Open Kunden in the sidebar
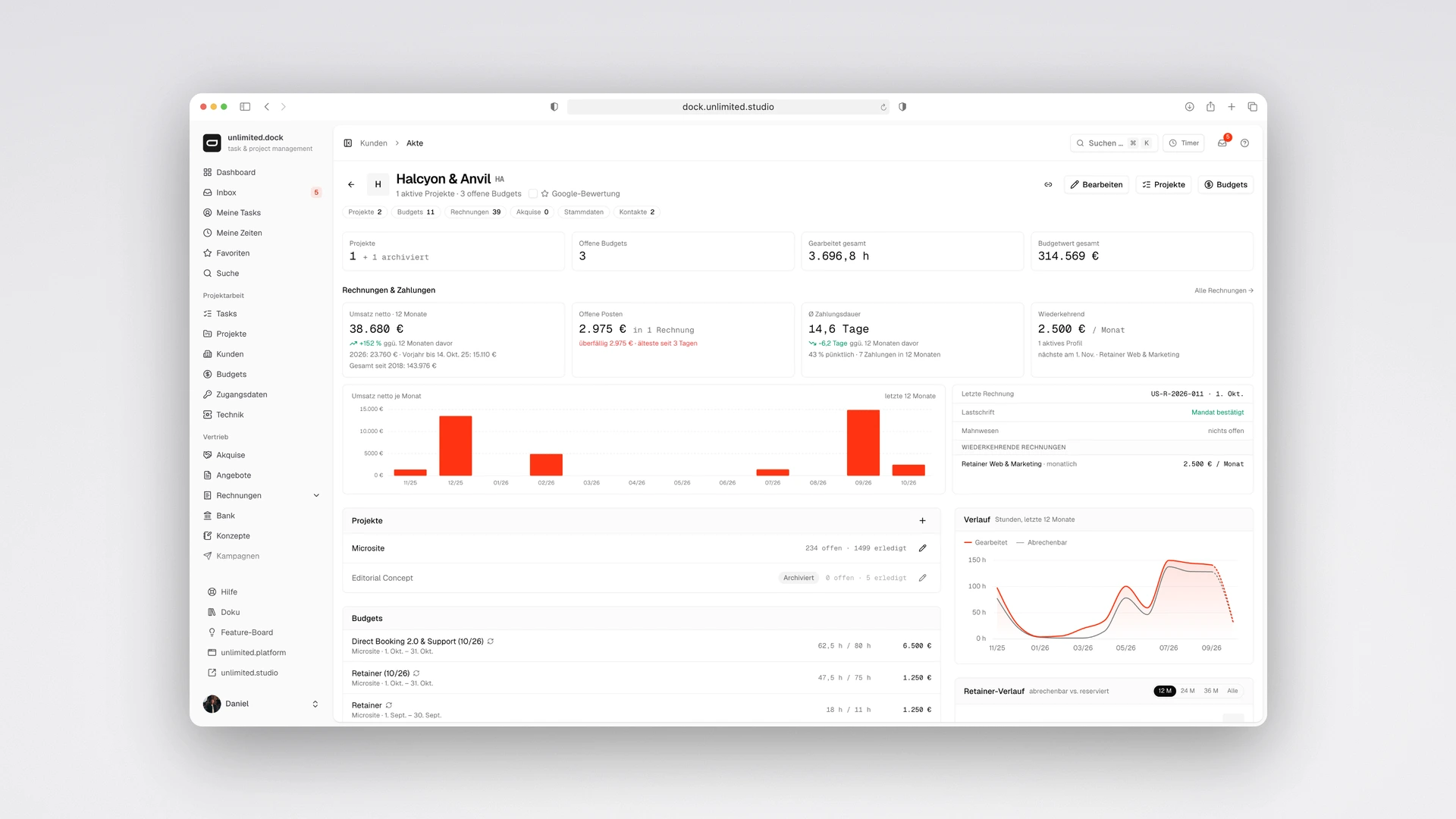1456x819 pixels. pyautogui.click(x=262, y=354)
